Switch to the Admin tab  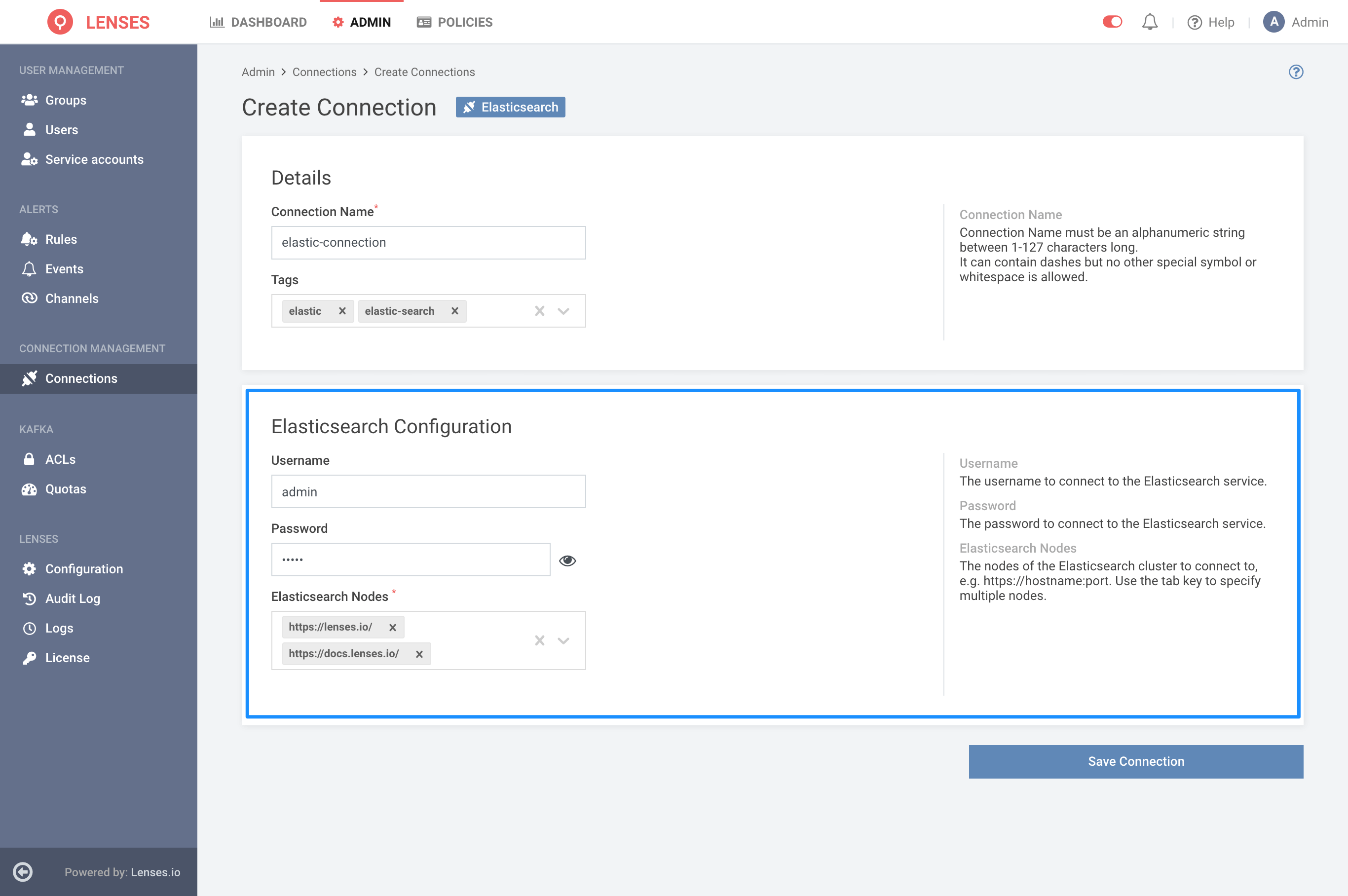(x=362, y=22)
